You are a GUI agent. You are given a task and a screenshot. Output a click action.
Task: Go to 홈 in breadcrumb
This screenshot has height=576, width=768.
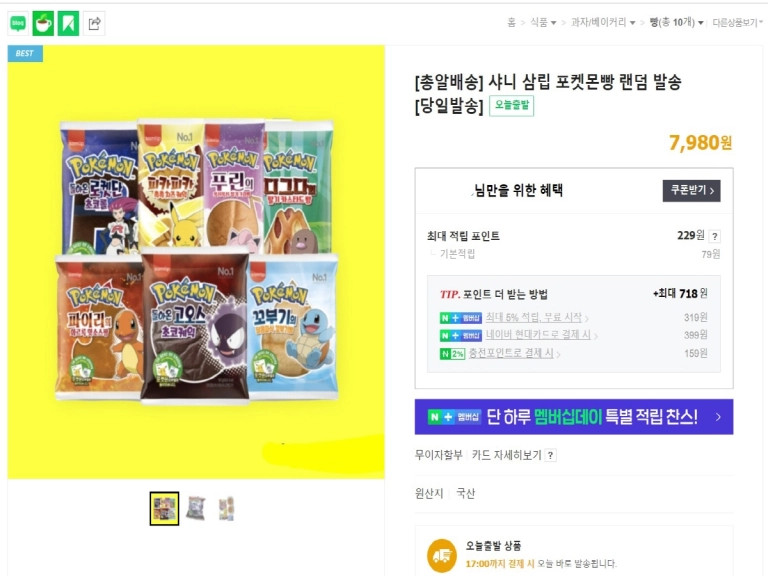pos(511,23)
